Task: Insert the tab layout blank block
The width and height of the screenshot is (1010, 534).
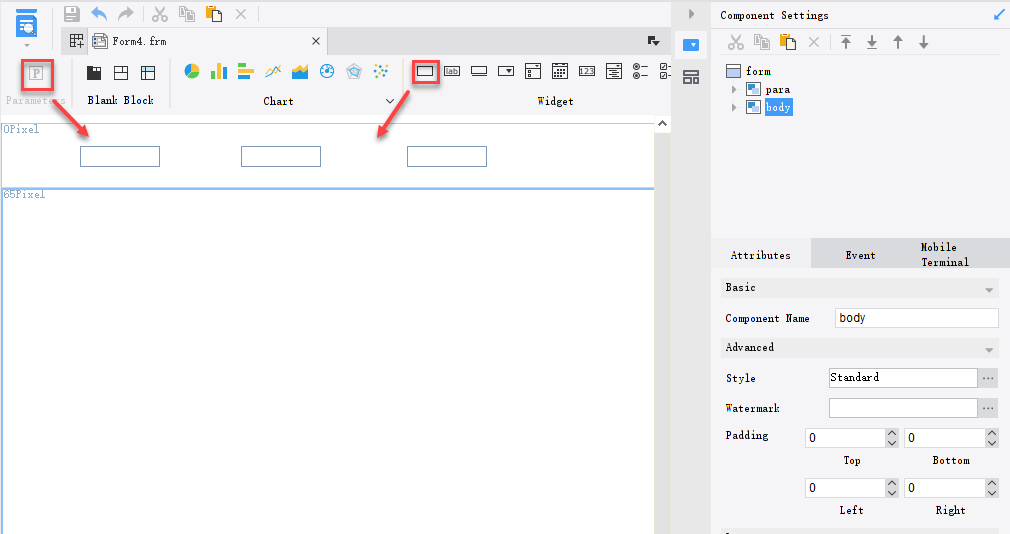Action: coord(121,73)
